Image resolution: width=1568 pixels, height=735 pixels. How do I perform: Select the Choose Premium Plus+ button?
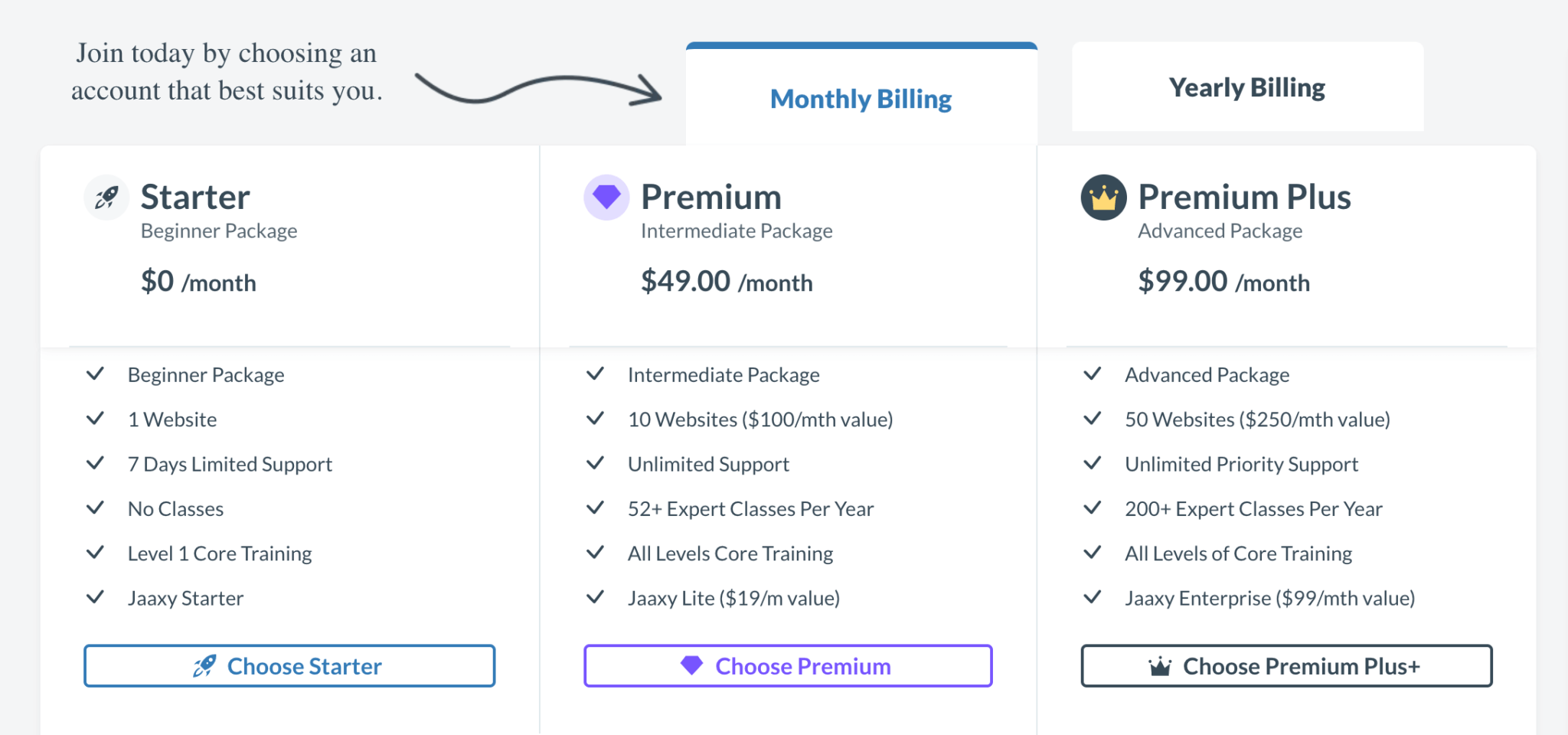click(1286, 666)
